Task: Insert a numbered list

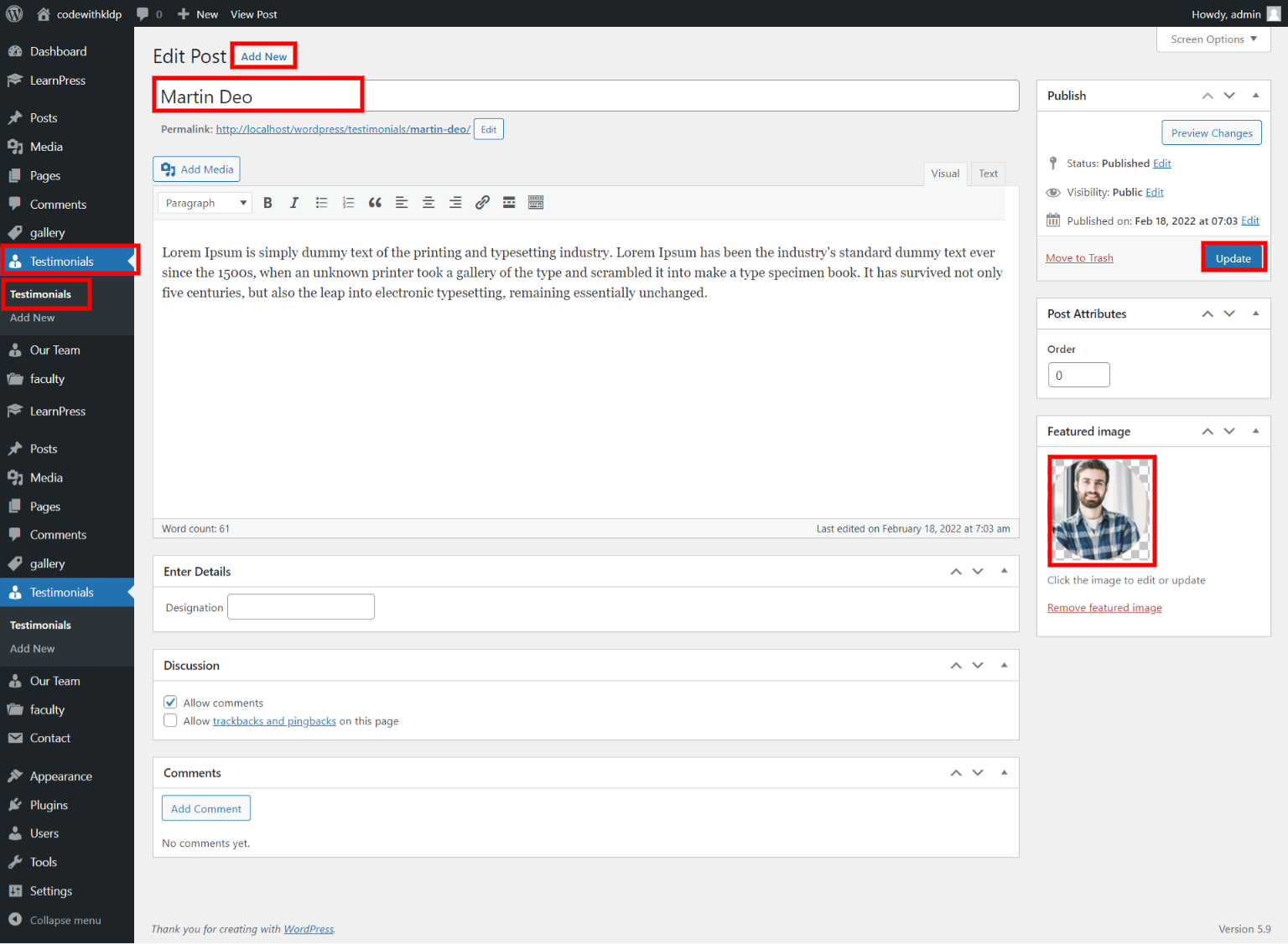Action: tap(348, 203)
